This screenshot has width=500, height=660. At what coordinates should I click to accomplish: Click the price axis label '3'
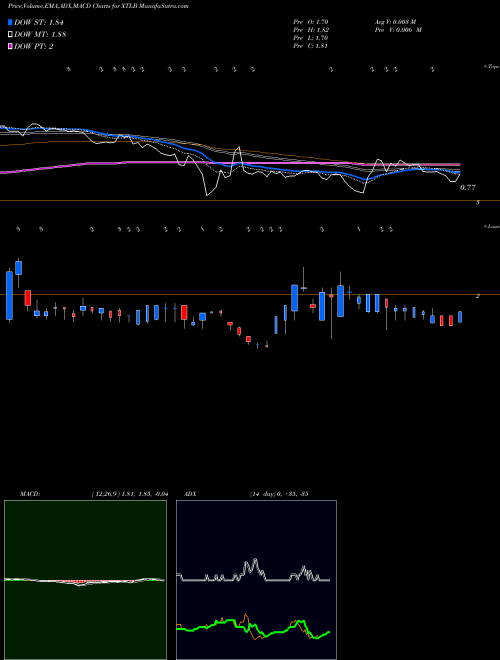(x=478, y=202)
